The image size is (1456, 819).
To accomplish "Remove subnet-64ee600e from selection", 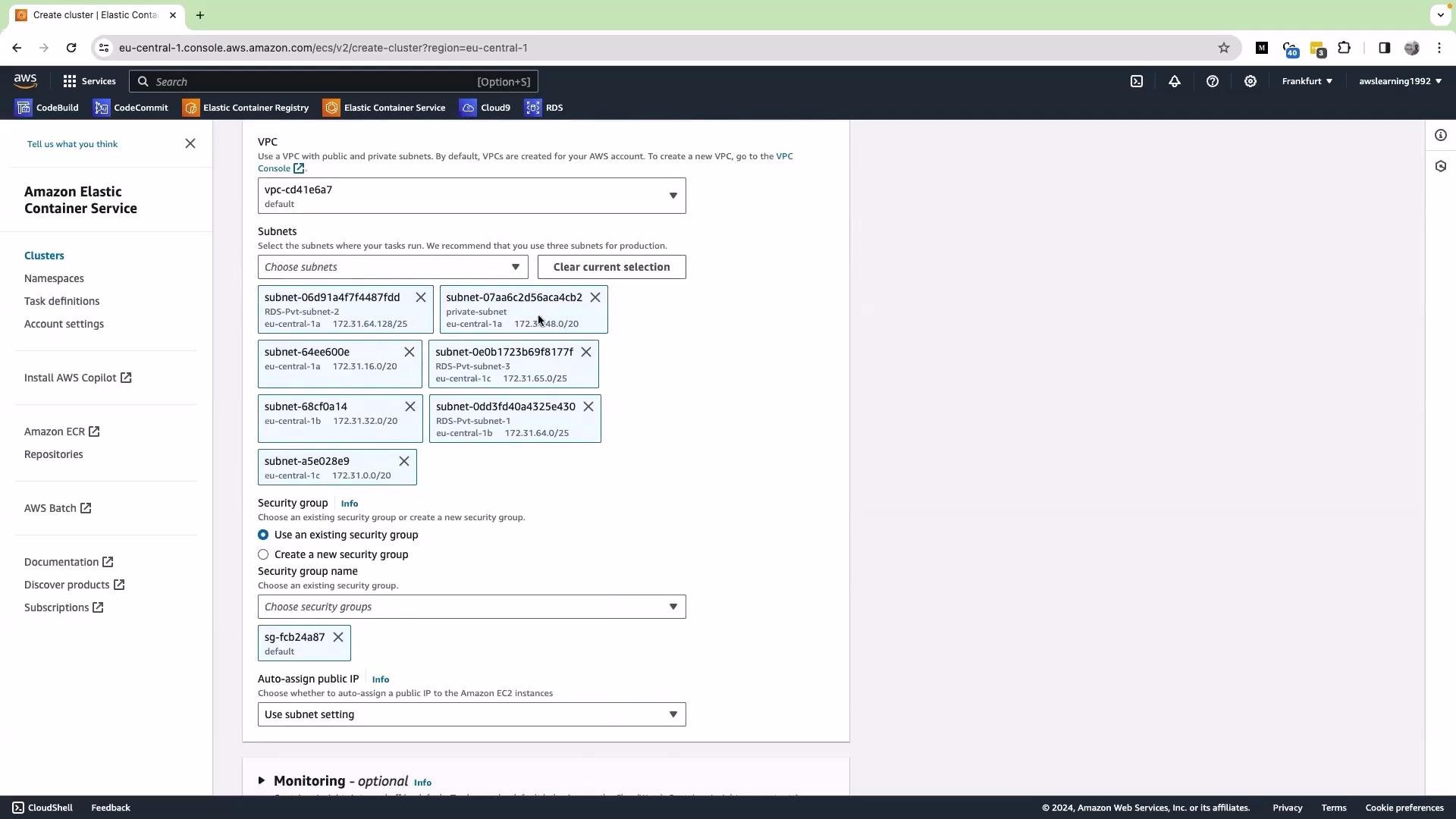I will click(409, 352).
